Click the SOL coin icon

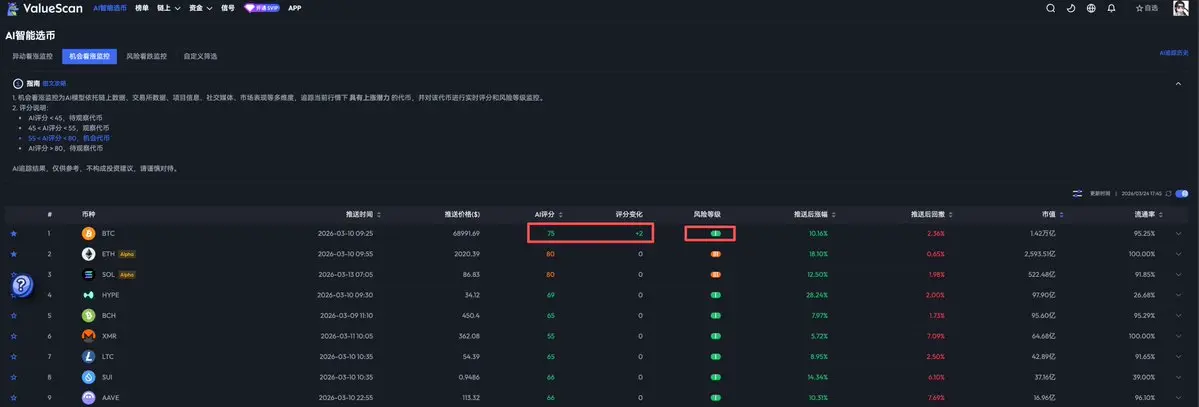pyautogui.click(x=89, y=275)
